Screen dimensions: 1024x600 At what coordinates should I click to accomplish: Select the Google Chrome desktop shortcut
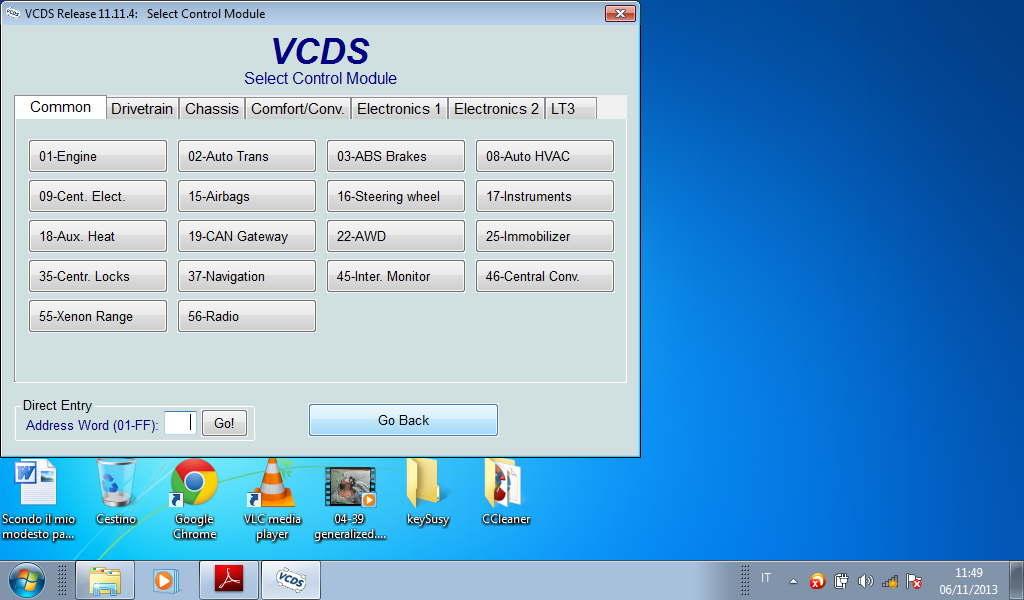[195, 500]
